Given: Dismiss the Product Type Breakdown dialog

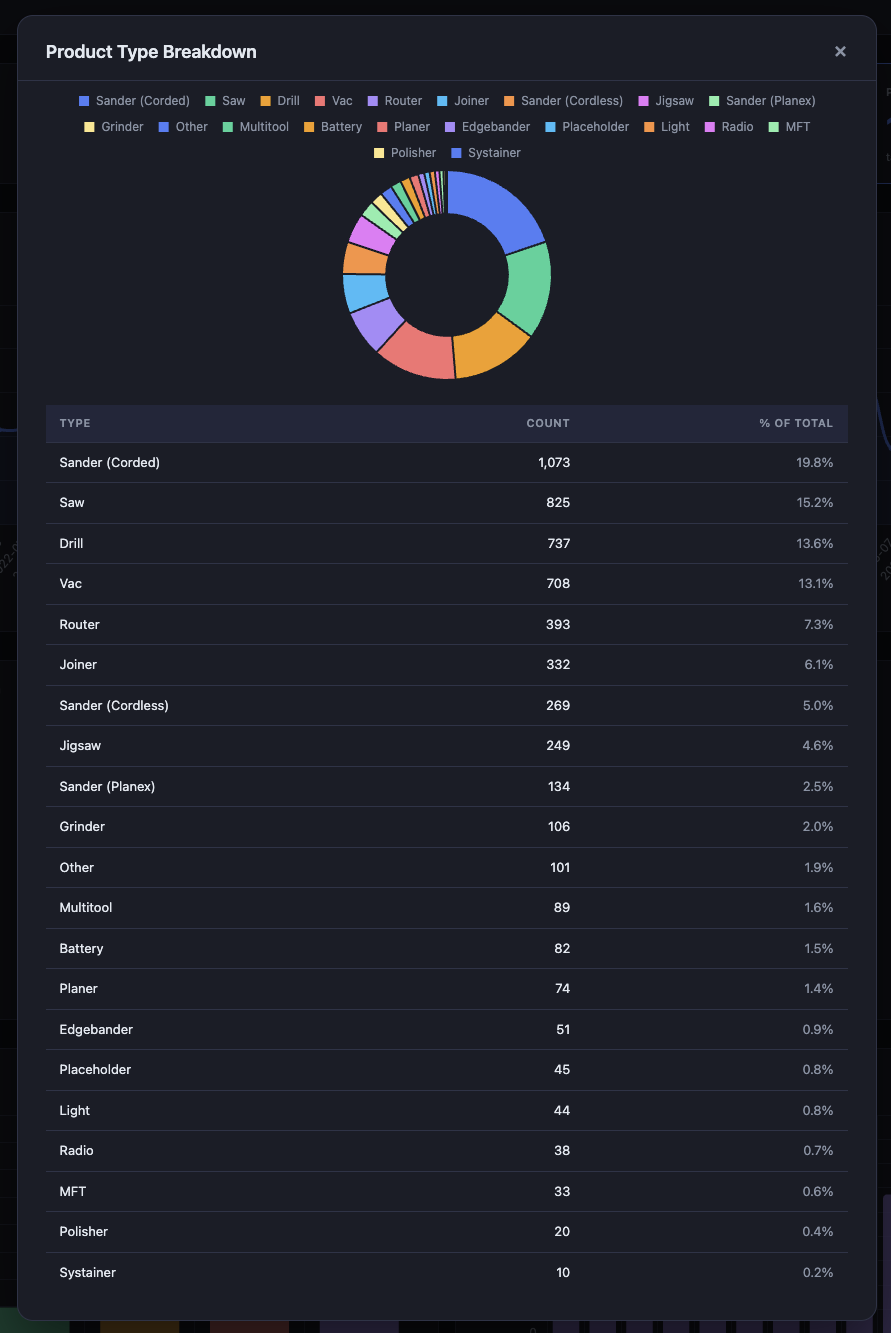Looking at the screenshot, I should tap(840, 51).
